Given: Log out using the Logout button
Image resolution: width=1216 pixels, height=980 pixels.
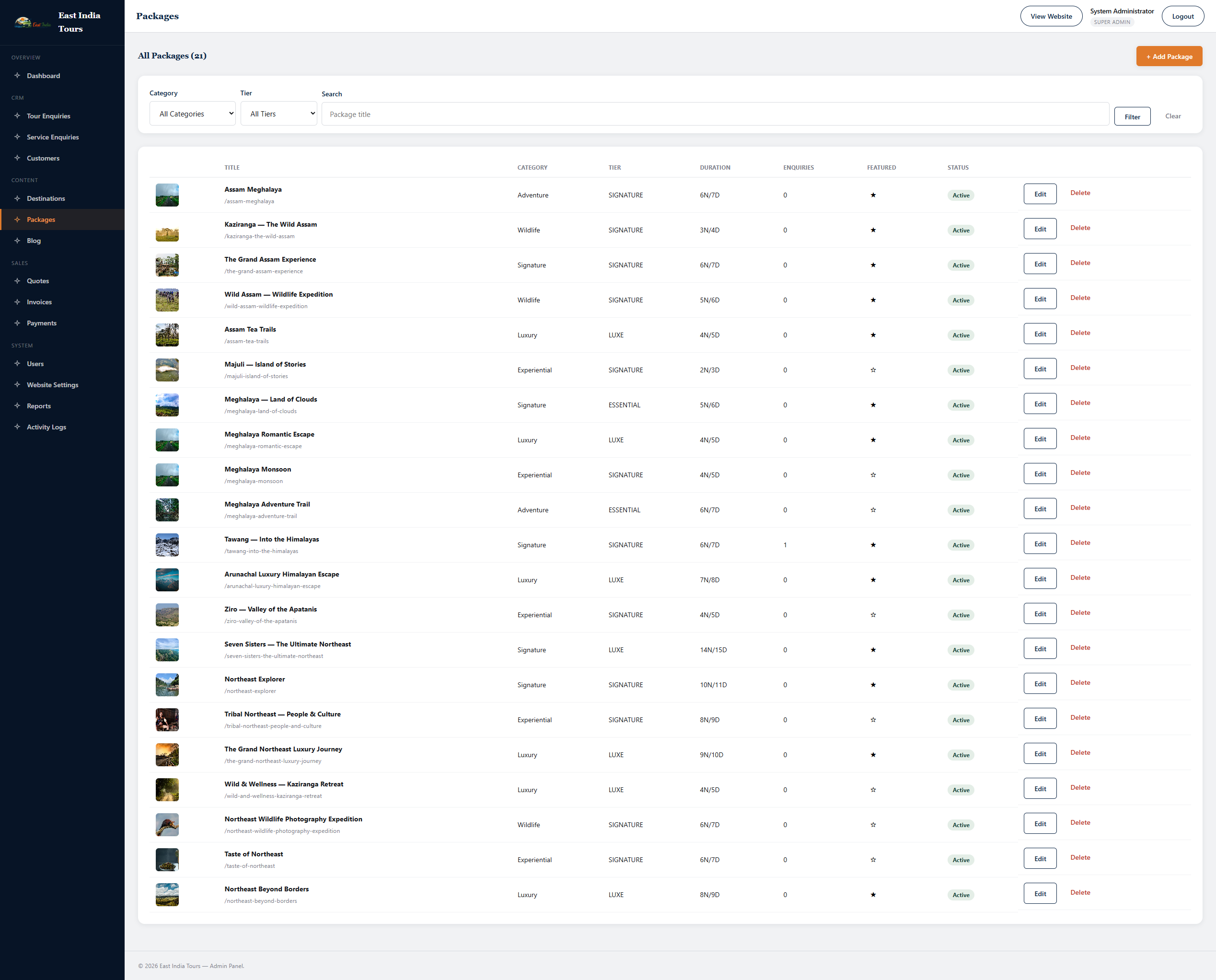Looking at the screenshot, I should (1183, 16).
